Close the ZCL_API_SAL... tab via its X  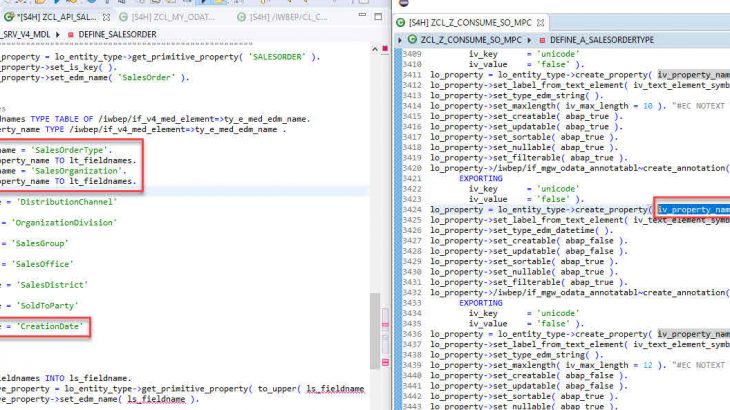pyautogui.click(x=106, y=17)
